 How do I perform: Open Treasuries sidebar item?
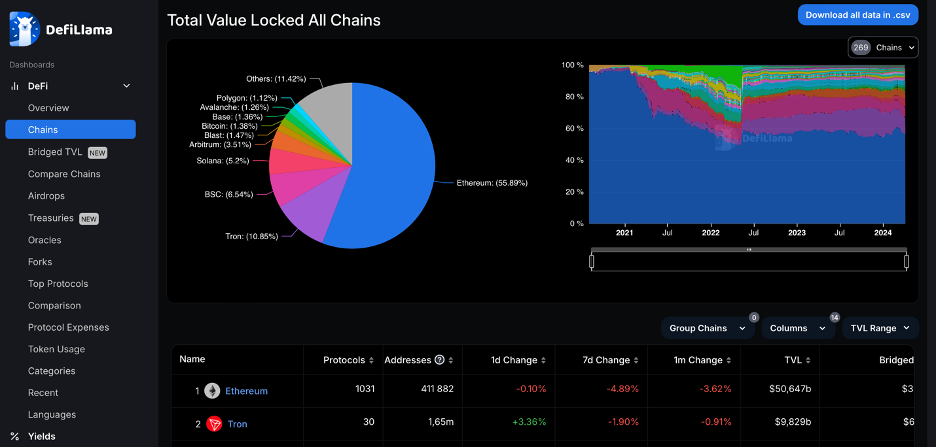[x=51, y=218]
